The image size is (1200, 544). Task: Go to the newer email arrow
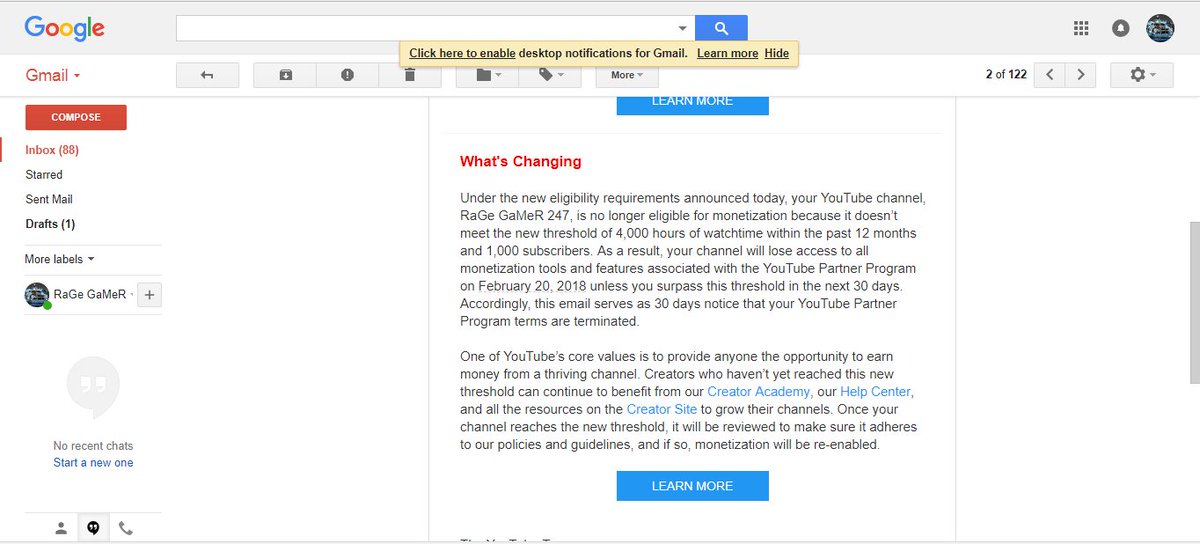point(1049,75)
